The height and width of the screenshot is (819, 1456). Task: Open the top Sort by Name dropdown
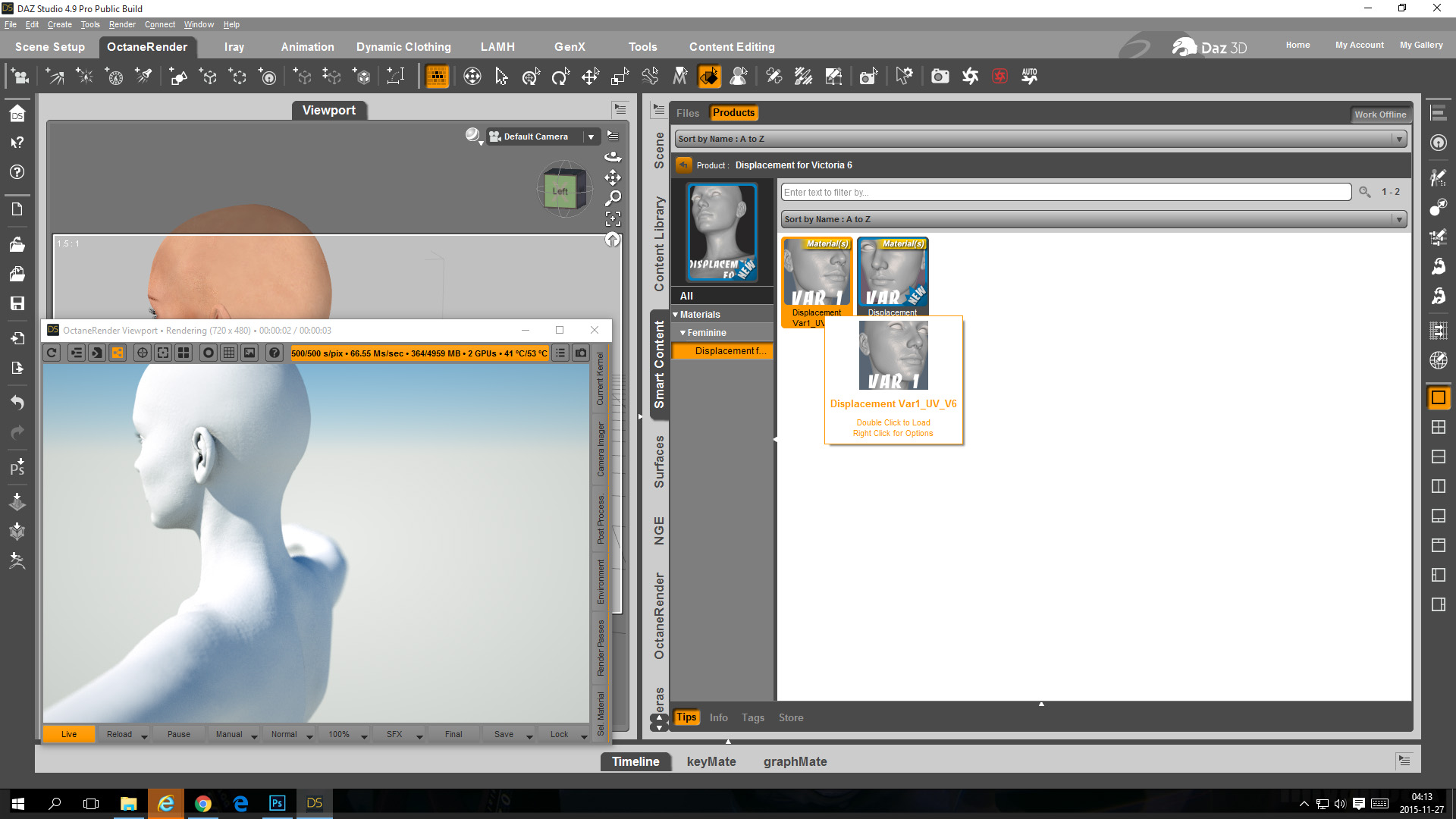click(1040, 139)
